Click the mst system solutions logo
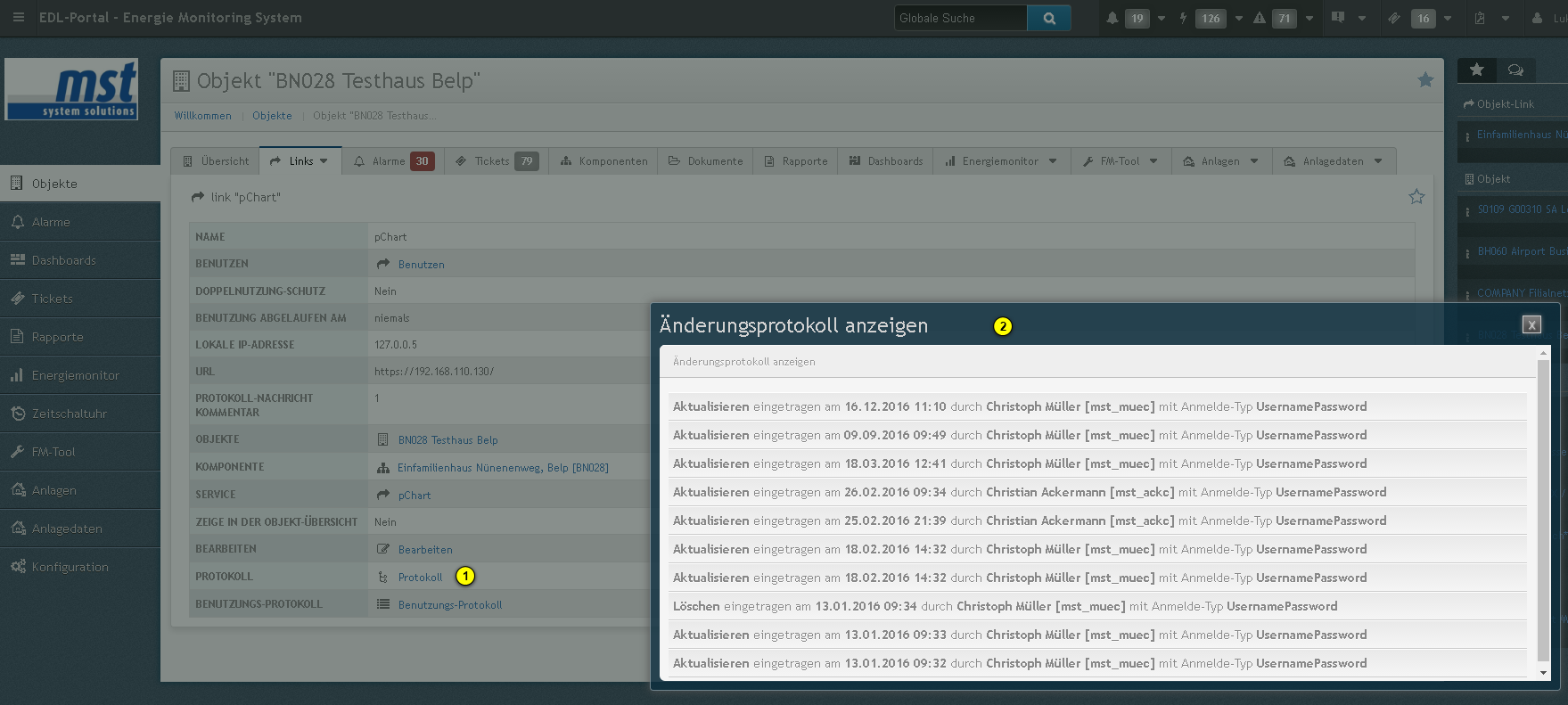The height and width of the screenshot is (705, 1568). [x=71, y=89]
